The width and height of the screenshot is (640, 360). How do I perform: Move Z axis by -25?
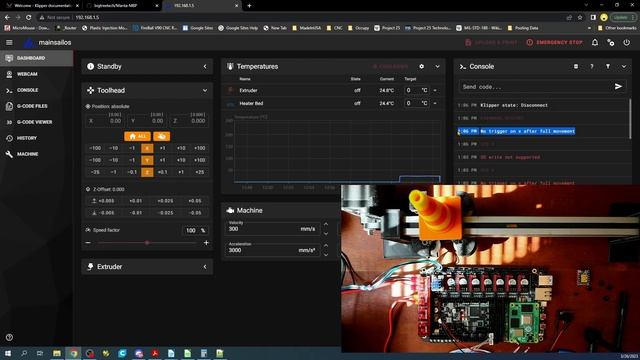point(95,172)
